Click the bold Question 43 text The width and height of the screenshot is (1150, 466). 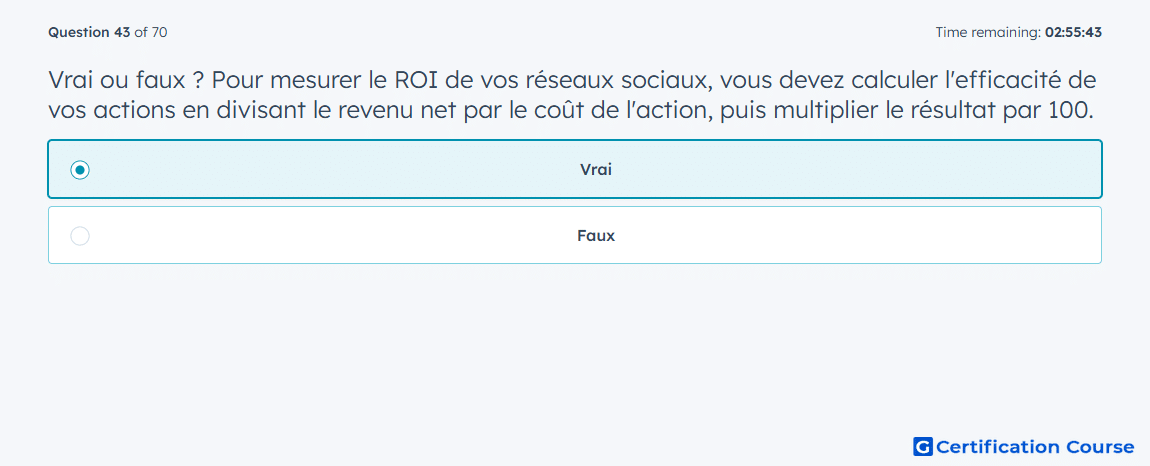[x=89, y=32]
